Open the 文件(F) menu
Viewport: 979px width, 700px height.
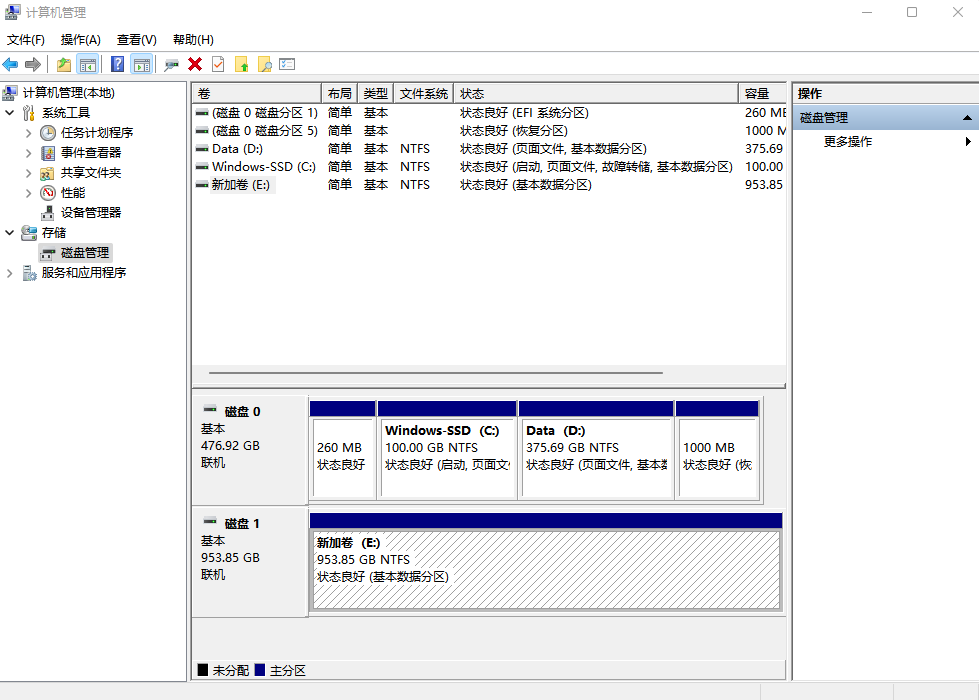26,40
